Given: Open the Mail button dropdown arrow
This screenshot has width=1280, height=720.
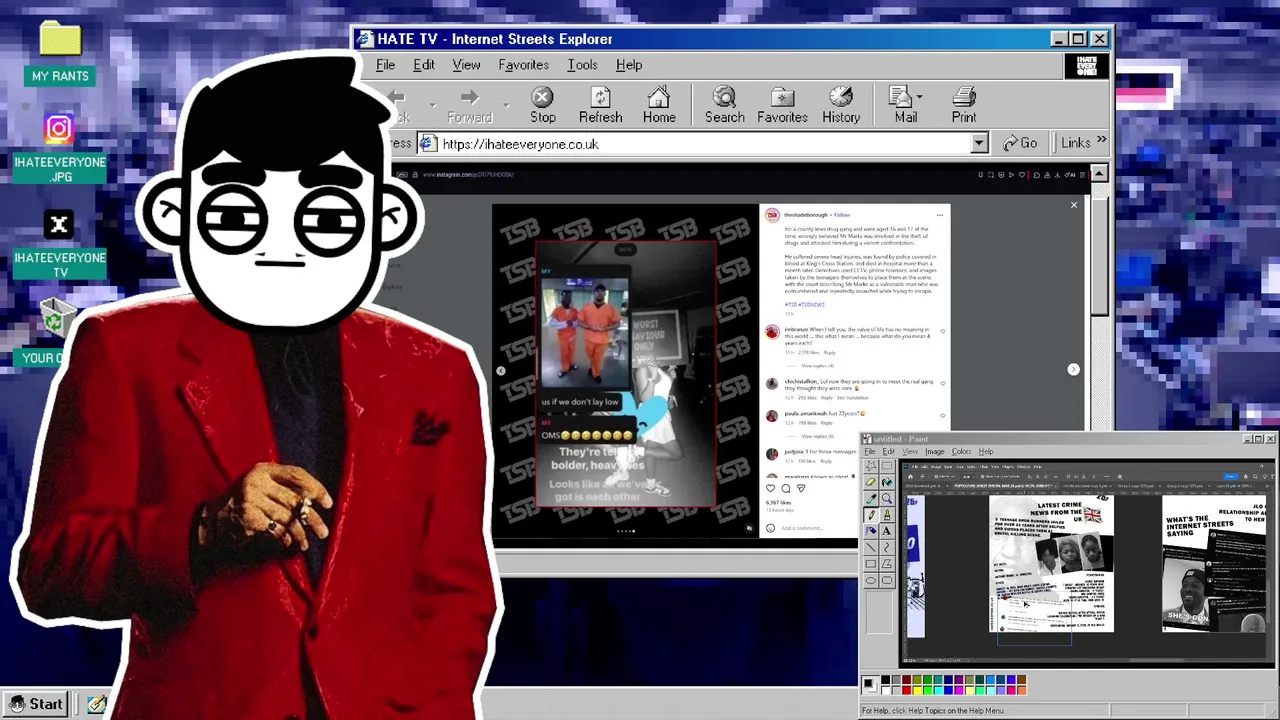Looking at the screenshot, I should click(x=919, y=97).
